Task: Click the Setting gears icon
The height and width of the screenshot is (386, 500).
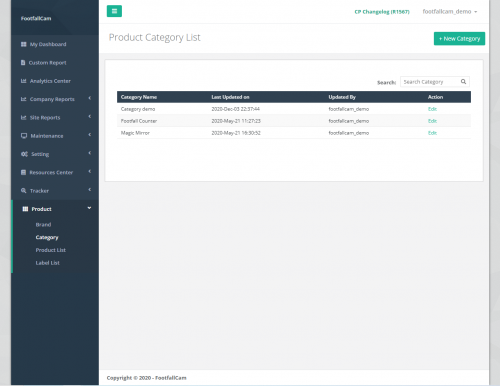Action: point(24,154)
